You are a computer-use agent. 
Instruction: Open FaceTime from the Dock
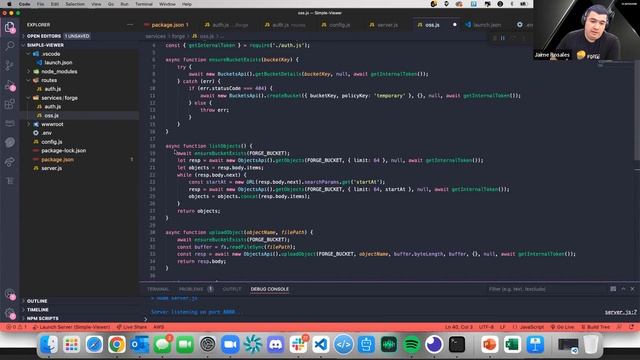[x=185, y=344]
